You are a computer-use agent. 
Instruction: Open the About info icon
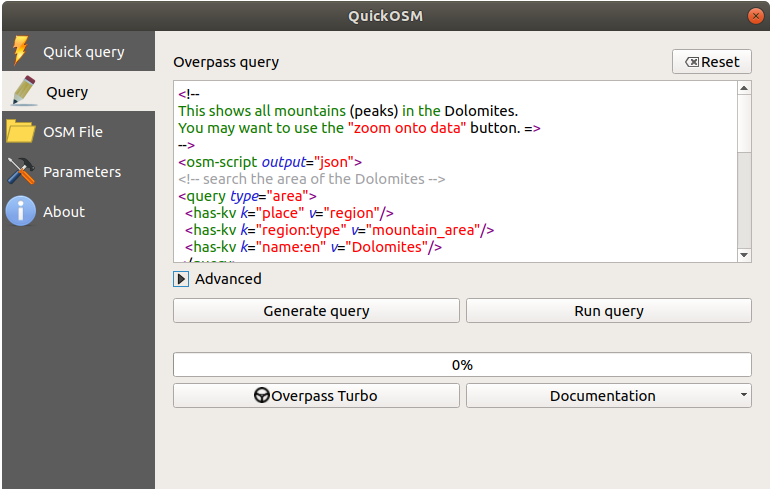[20, 211]
